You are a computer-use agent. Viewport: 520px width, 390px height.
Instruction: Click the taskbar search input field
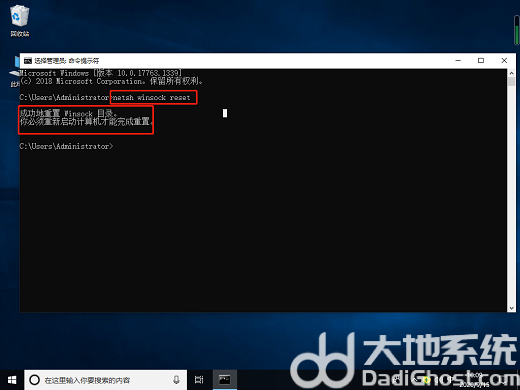pos(105,380)
